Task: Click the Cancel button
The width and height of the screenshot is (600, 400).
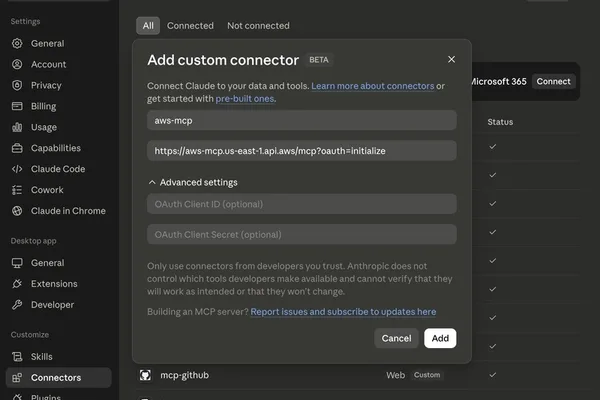Action: (396, 338)
